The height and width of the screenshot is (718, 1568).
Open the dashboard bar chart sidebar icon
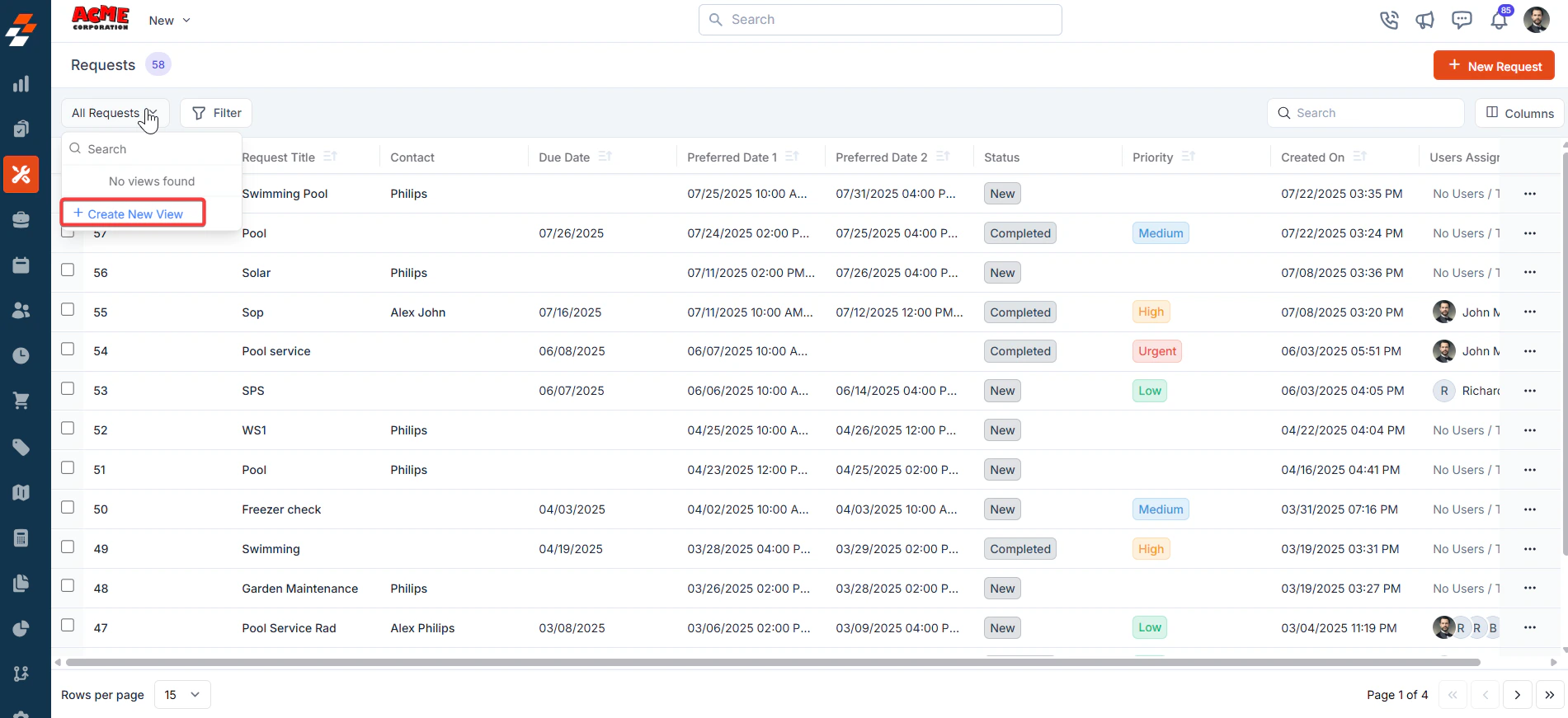21,84
